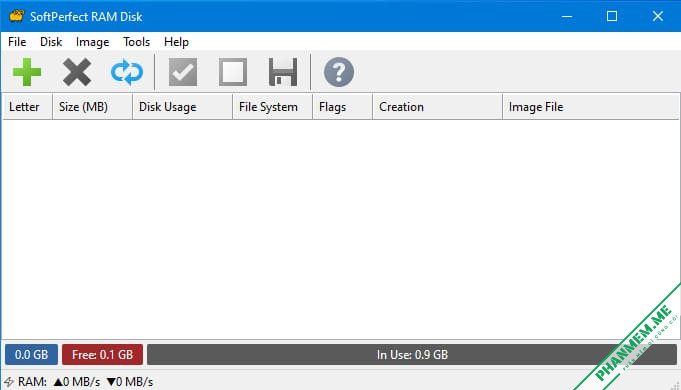
Task: Click the floppy disk Save icon
Action: point(283,72)
